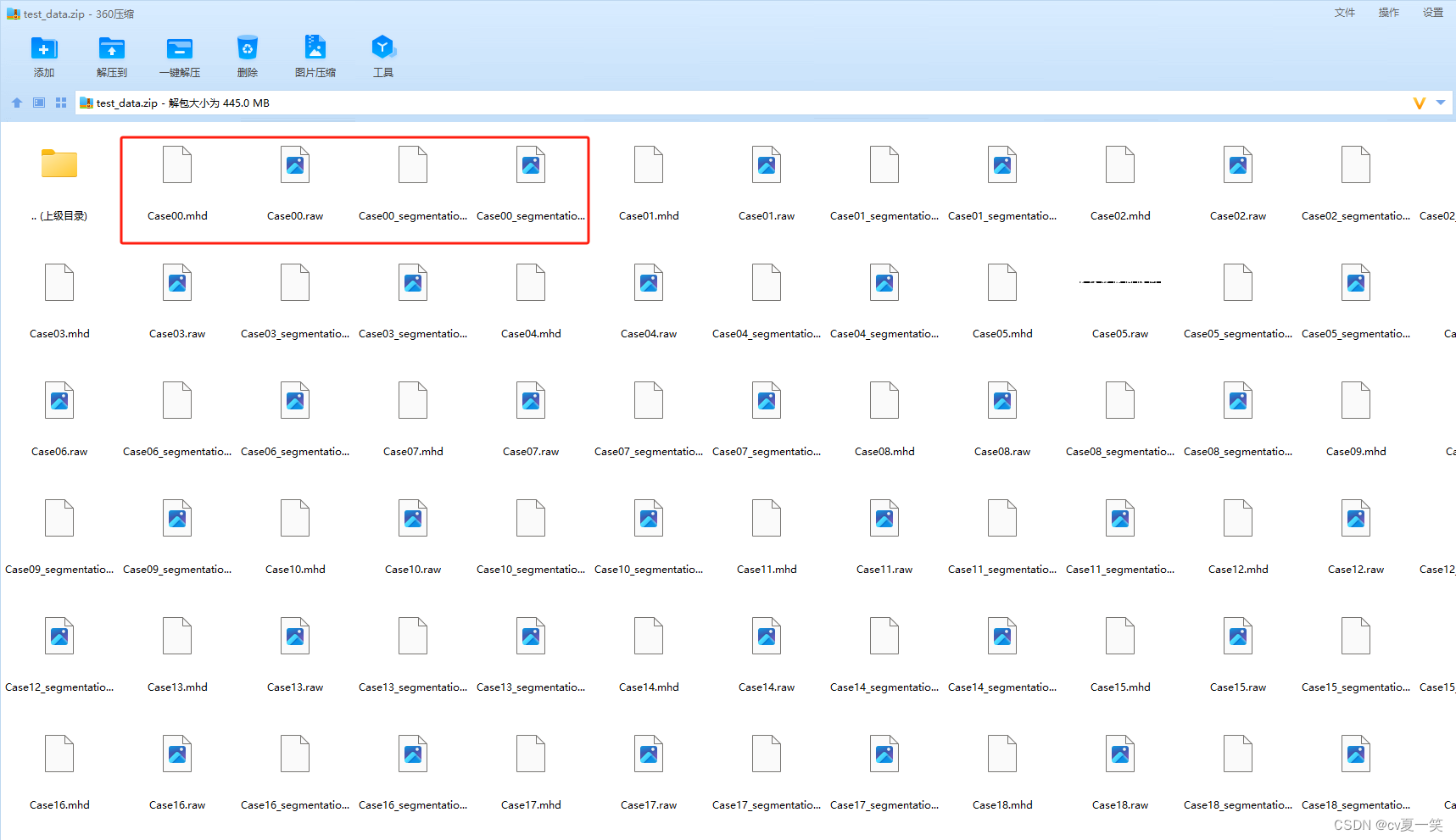Select Case08.raw image file icon

click(x=1002, y=400)
